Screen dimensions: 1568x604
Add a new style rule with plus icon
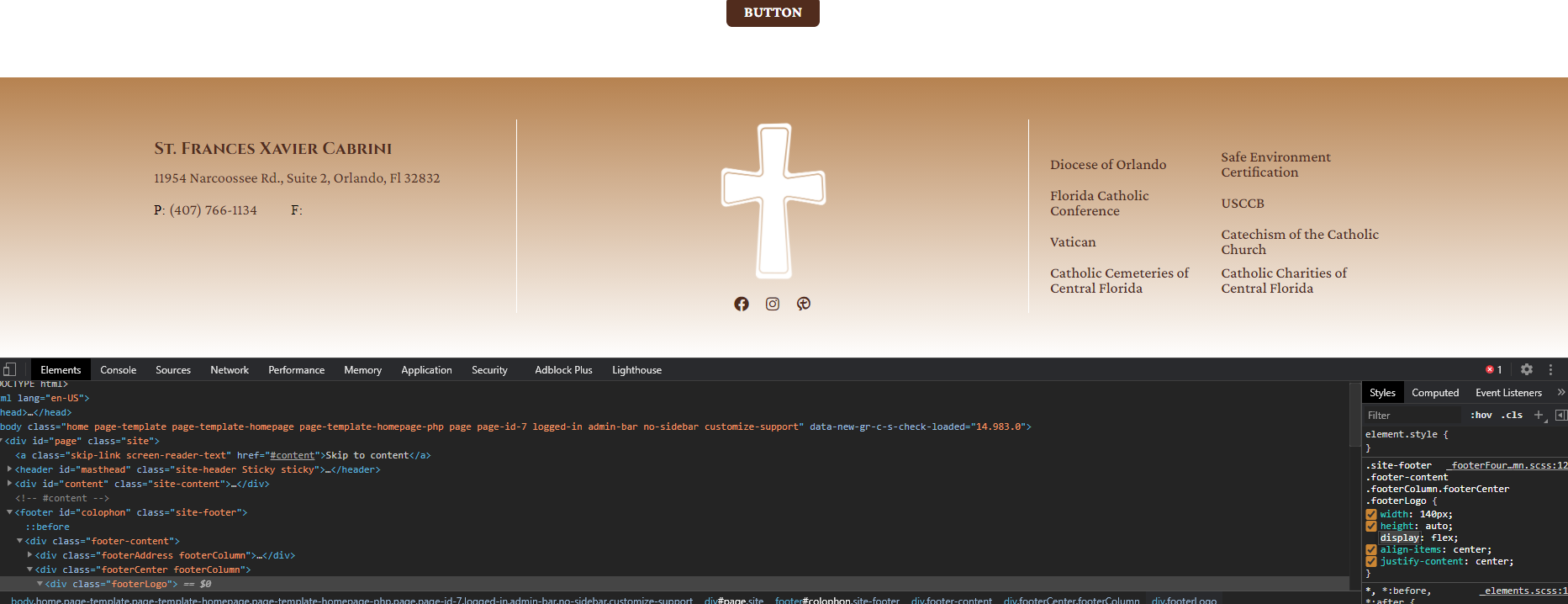coord(1539,415)
